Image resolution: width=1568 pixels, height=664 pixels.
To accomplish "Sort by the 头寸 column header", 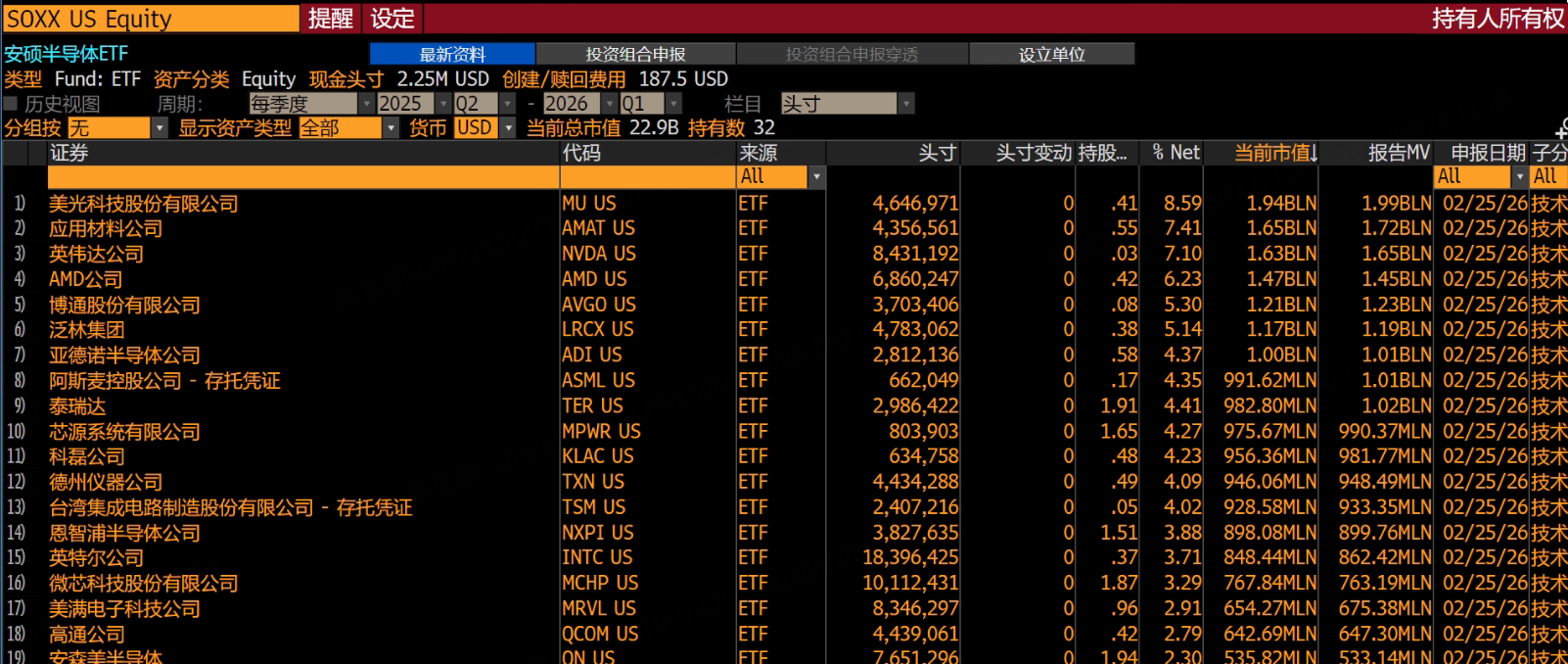I will [x=893, y=153].
